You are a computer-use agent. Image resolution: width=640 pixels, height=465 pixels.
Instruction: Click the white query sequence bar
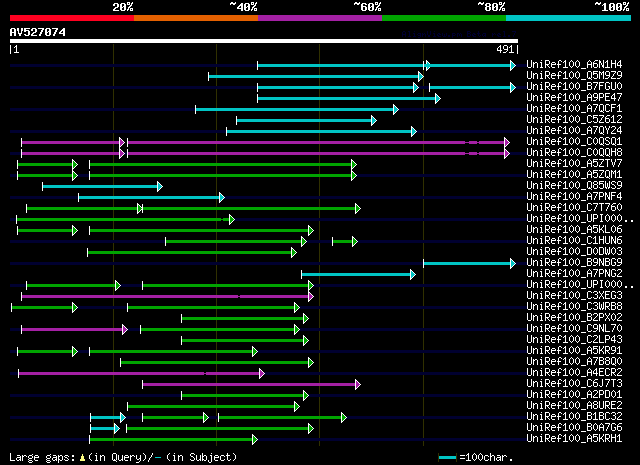click(264, 41)
